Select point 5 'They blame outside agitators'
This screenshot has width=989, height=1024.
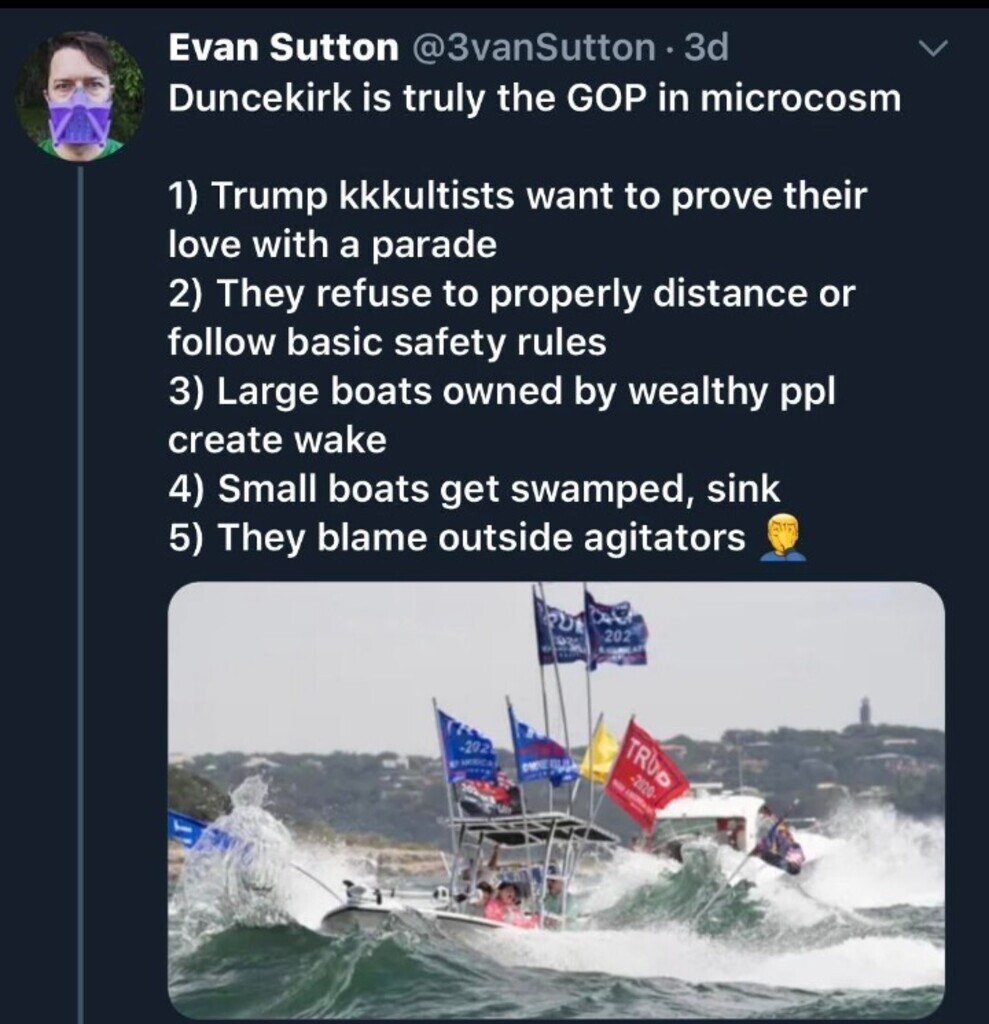click(457, 537)
